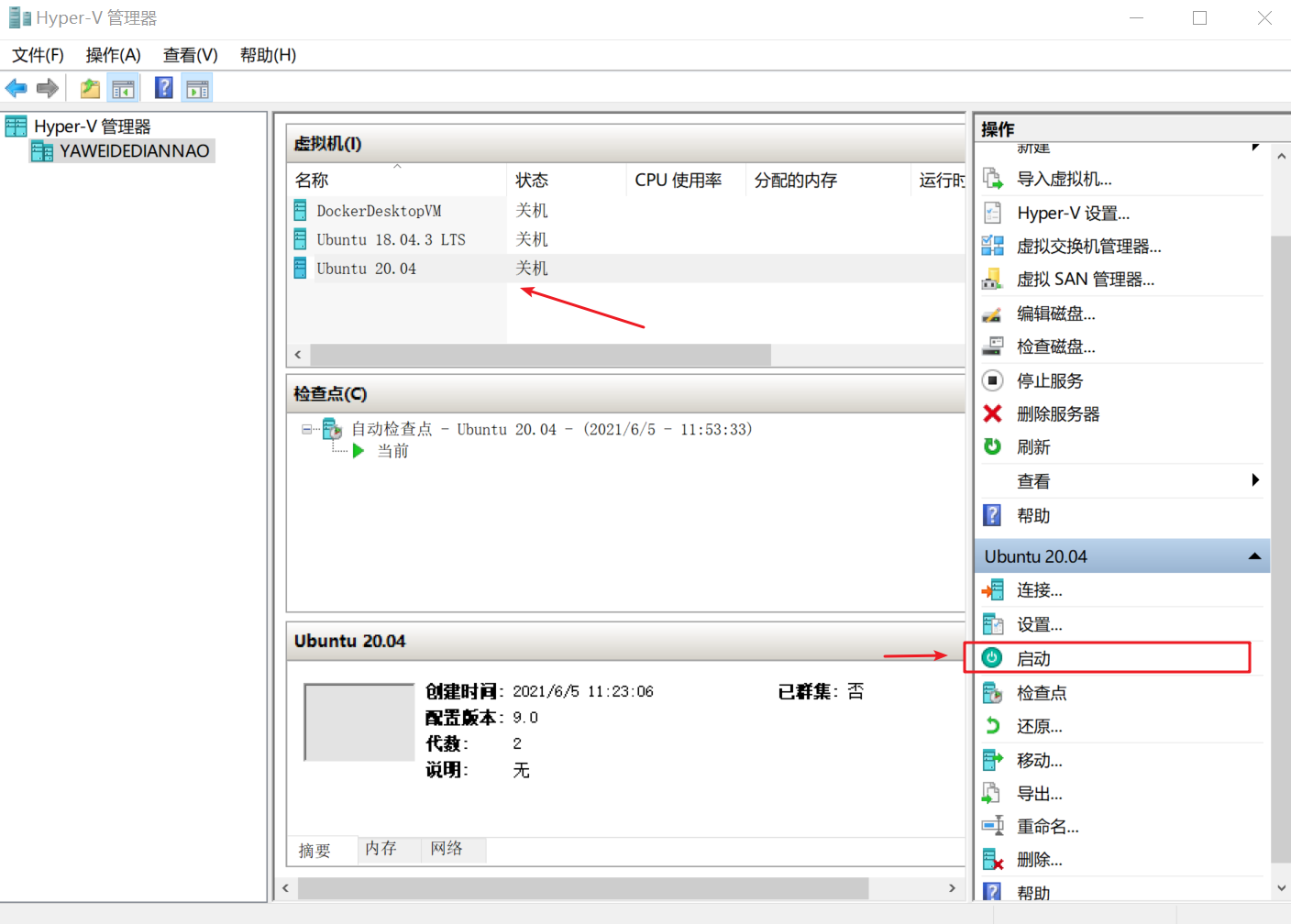Click the Action pane vertical scrollbar
The width and height of the screenshot is (1291, 924).
[1281, 548]
